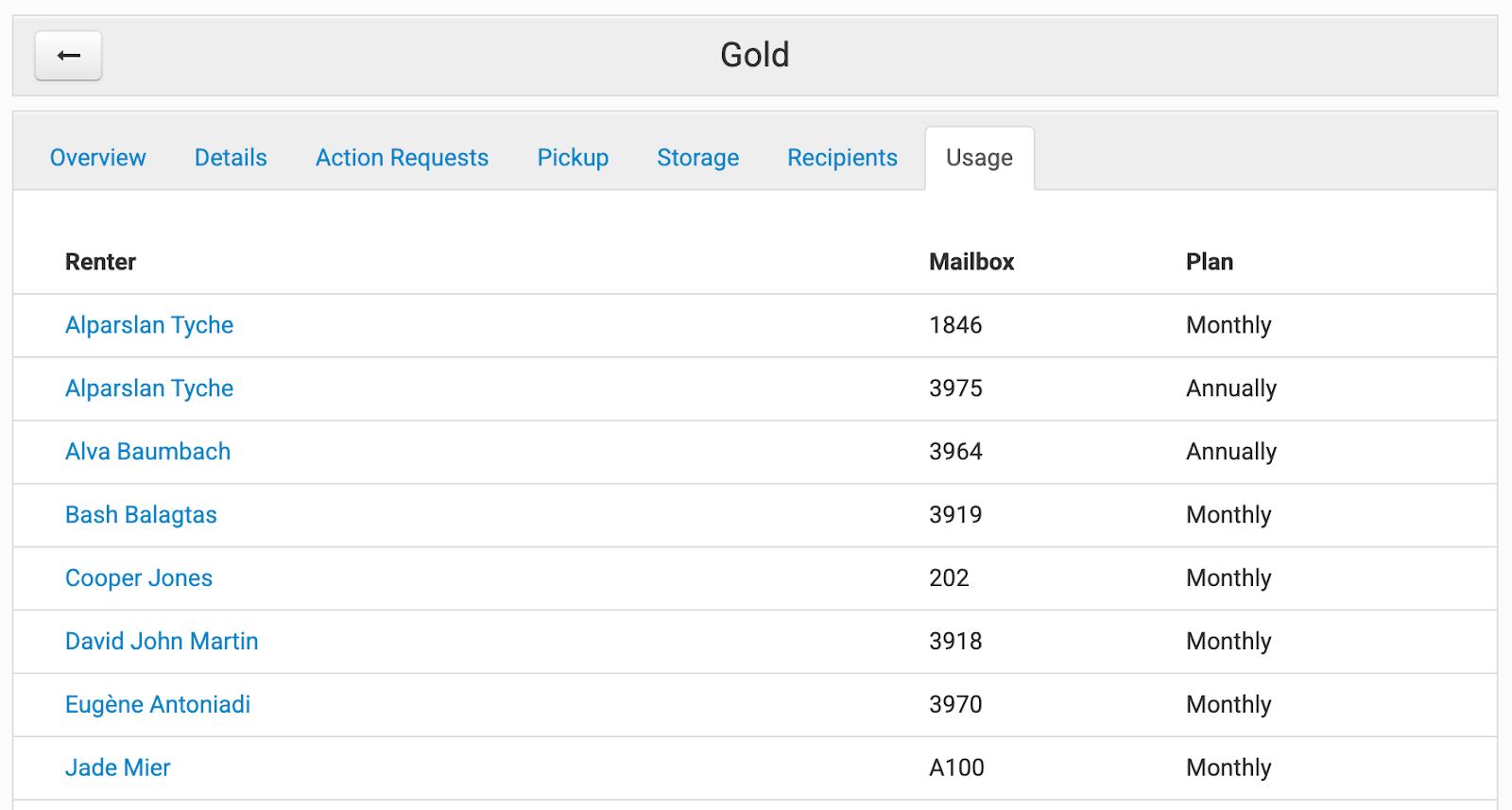Viewport: 1512px width, 810px height.
Task: Switch to the Recipients tab
Action: pyautogui.click(x=842, y=158)
